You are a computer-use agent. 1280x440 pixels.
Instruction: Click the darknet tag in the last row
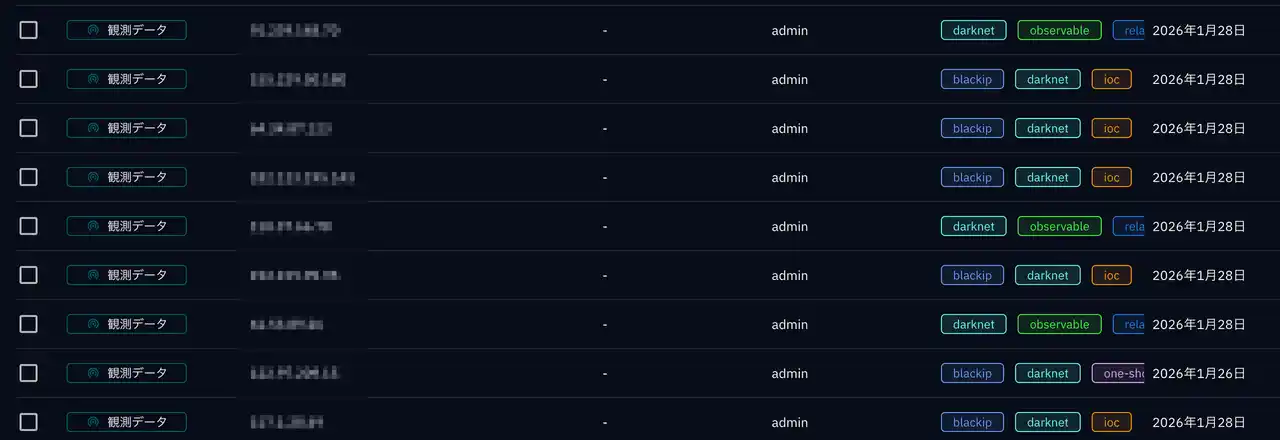coord(1047,422)
